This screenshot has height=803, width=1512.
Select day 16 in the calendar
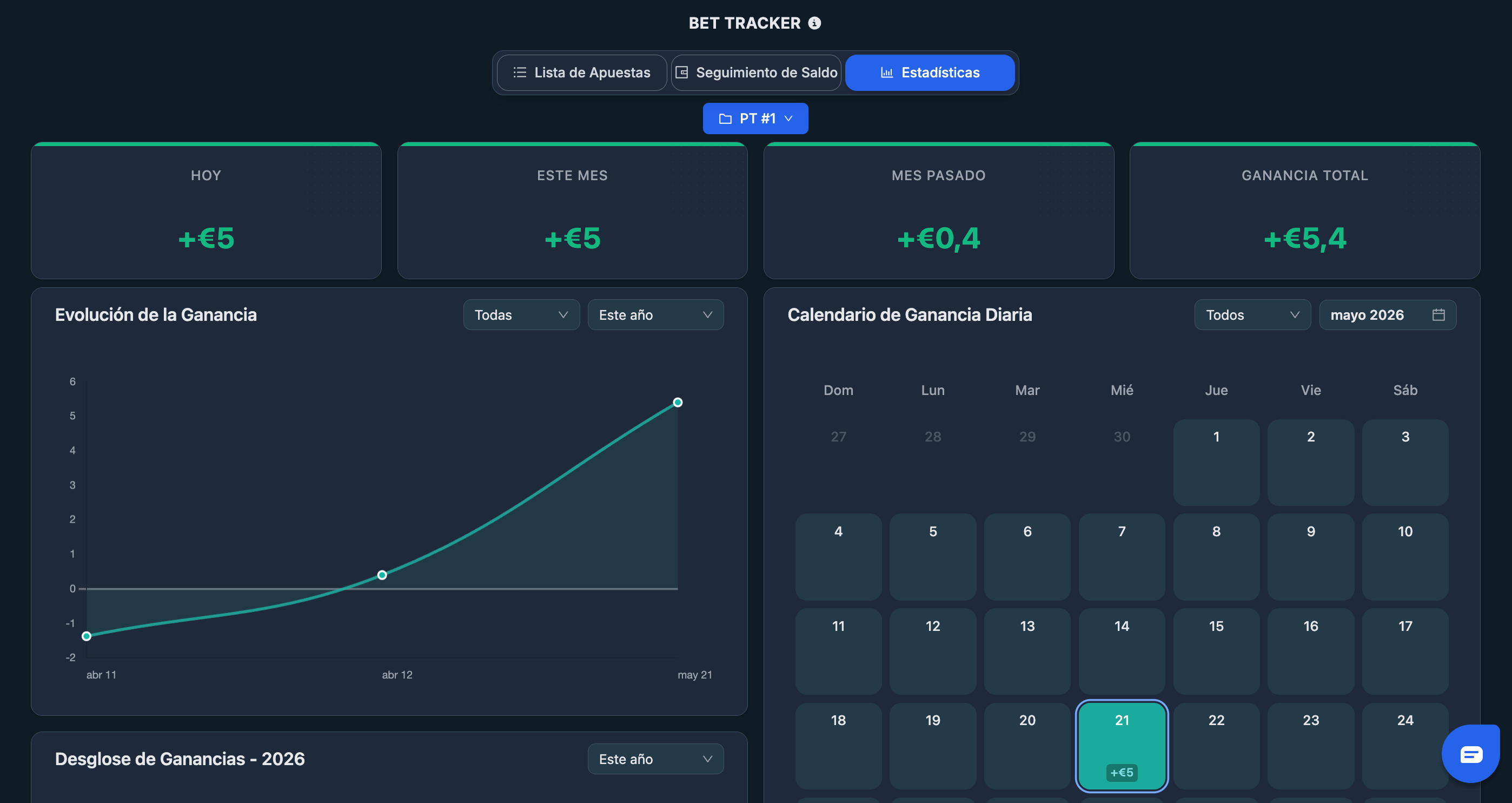point(1311,651)
